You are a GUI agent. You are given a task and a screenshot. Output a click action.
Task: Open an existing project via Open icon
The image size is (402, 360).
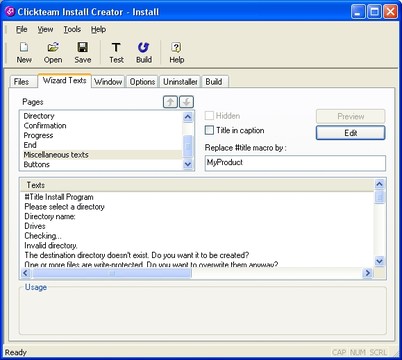pos(53,53)
